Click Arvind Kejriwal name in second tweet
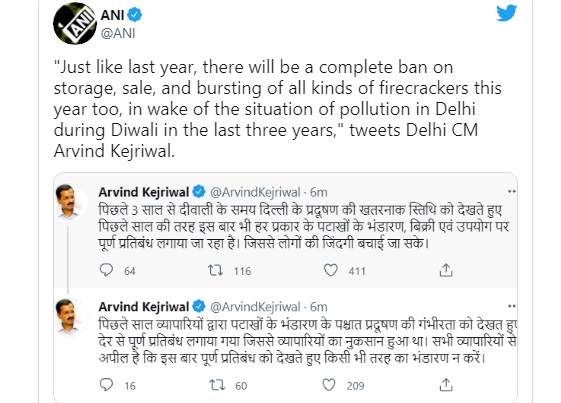561x403 pixels. (x=144, y=307)
